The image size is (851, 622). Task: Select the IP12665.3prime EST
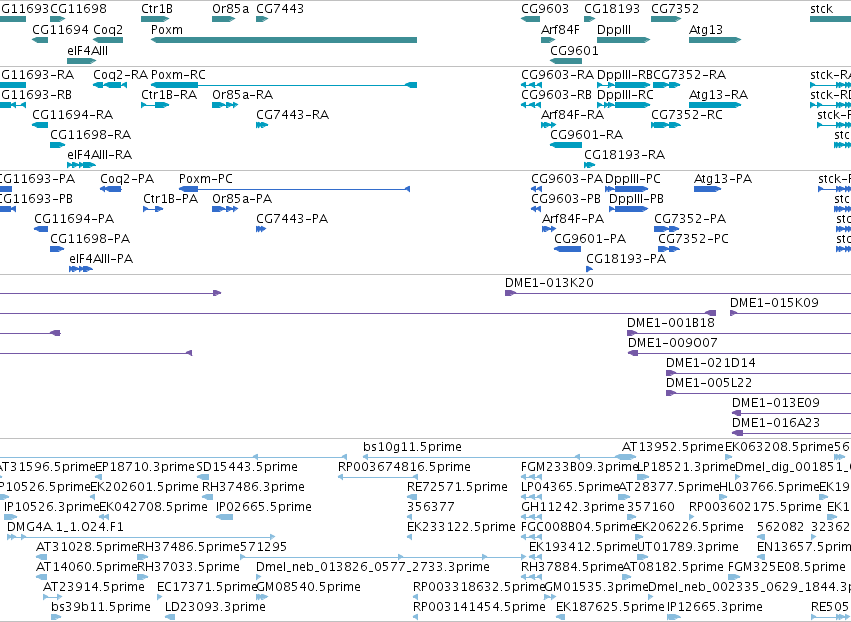[674, 617]
